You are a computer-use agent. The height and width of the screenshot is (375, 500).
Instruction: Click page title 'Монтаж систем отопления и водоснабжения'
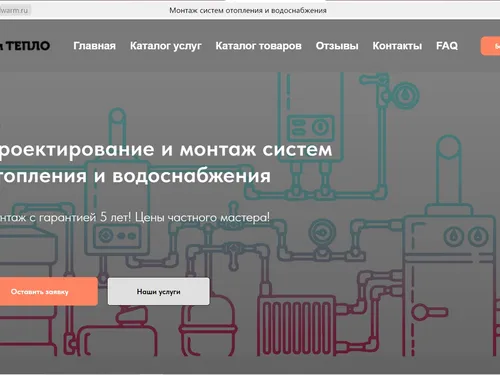pos(248,10)
